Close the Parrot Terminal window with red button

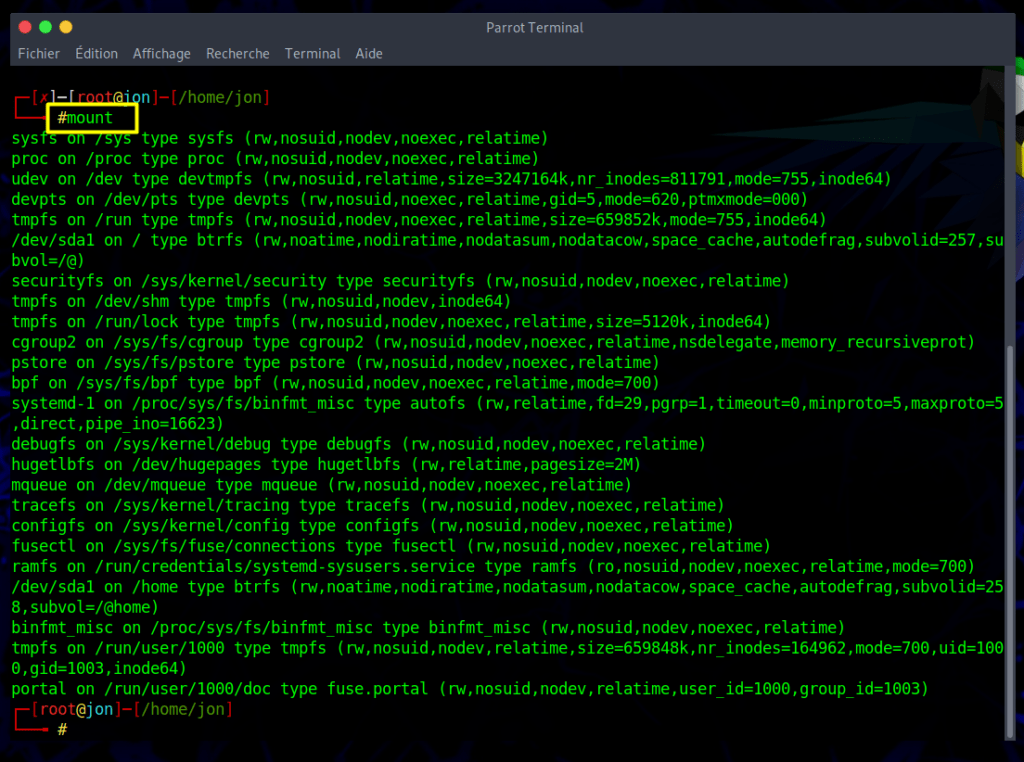click(x=25, y=27)
